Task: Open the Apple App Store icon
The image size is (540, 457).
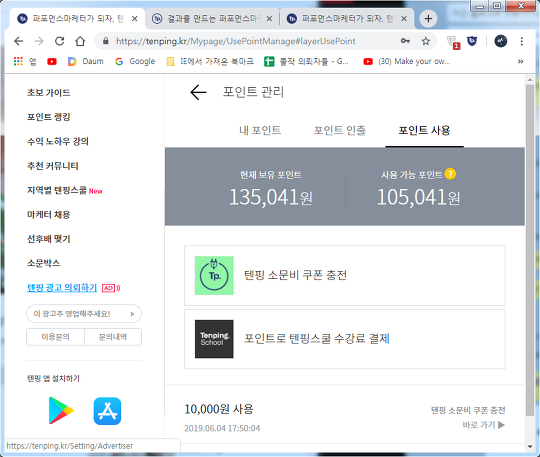Action: [x=107, y=411]
